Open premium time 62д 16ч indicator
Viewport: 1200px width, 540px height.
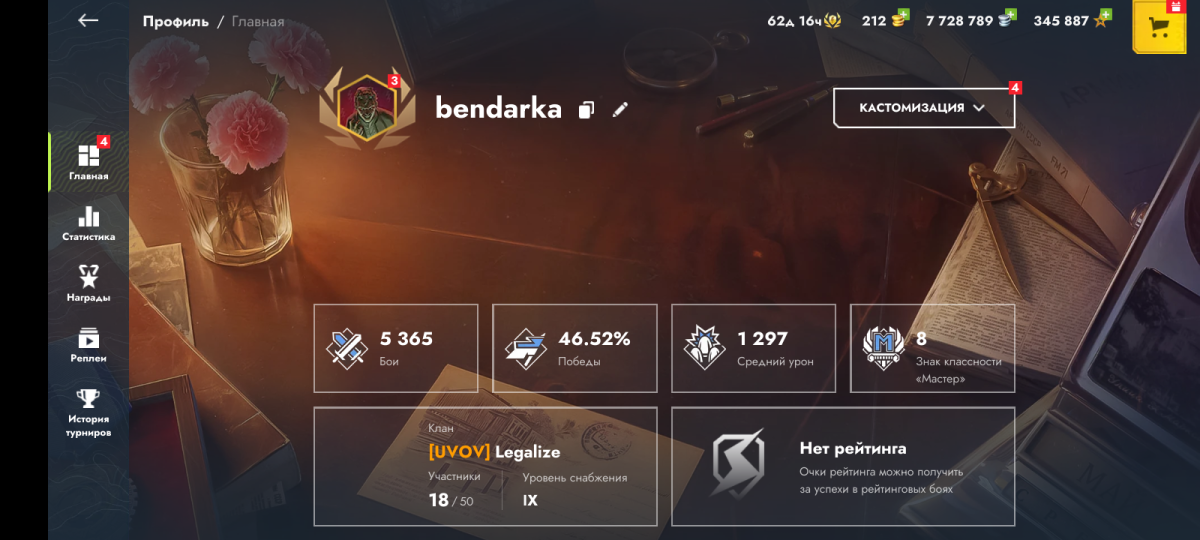[x=803, y=20]
